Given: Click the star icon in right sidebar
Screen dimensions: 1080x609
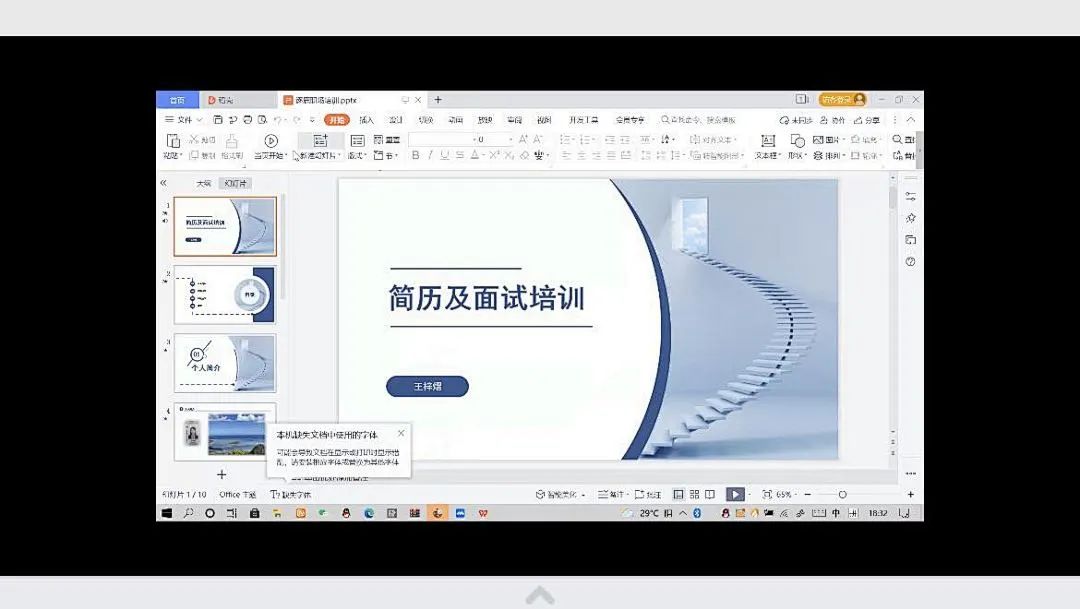Looking at the screenshot, I should coord(911,218).
